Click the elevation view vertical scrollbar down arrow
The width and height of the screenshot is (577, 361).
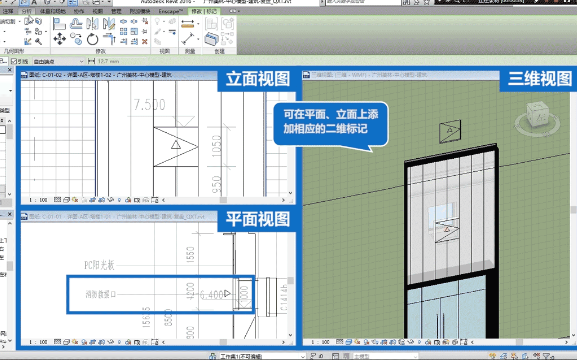click(x=290, y=193)
